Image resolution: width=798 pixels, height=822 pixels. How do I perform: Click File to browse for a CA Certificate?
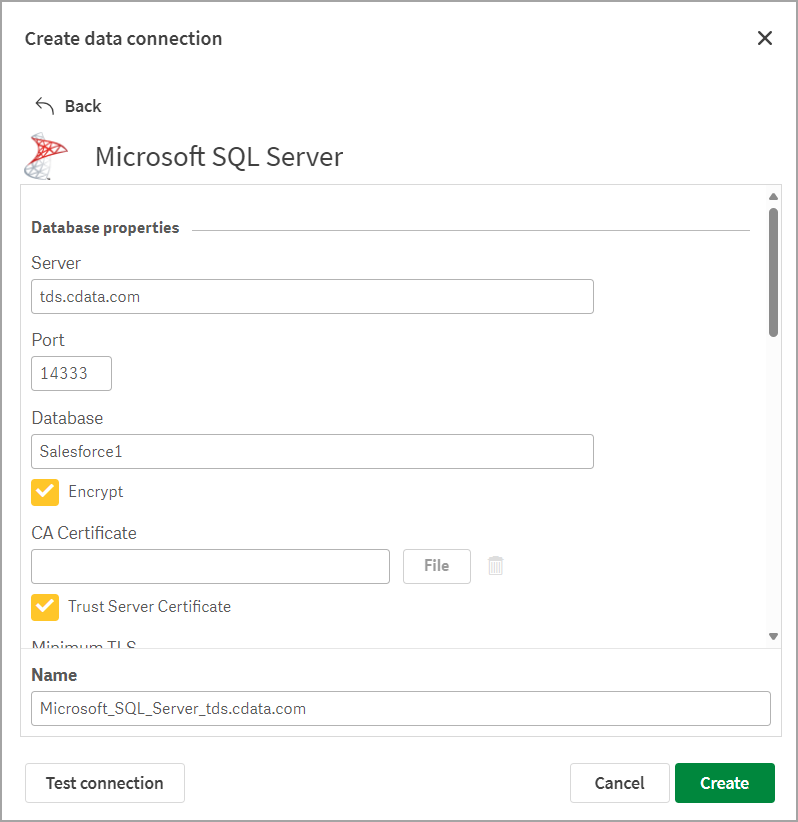(x=436, y=566)
